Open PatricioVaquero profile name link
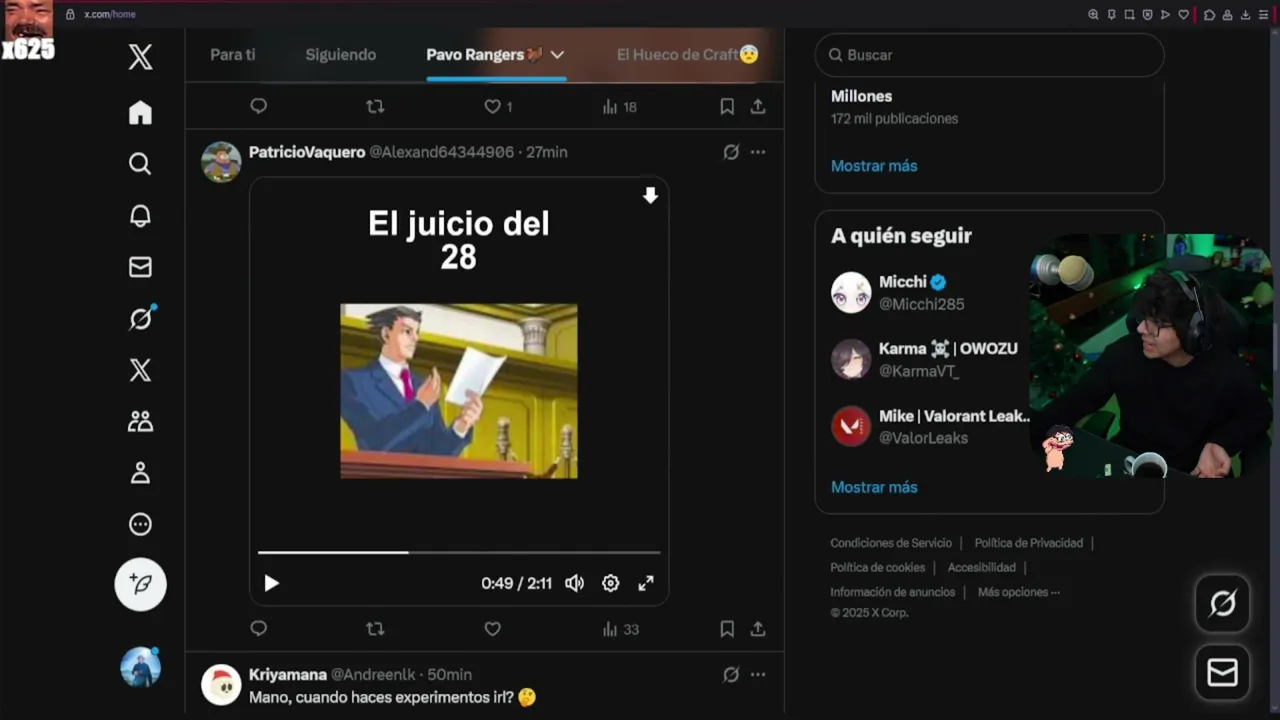This screenshot has width=1280, height=720. pos(307,152)
